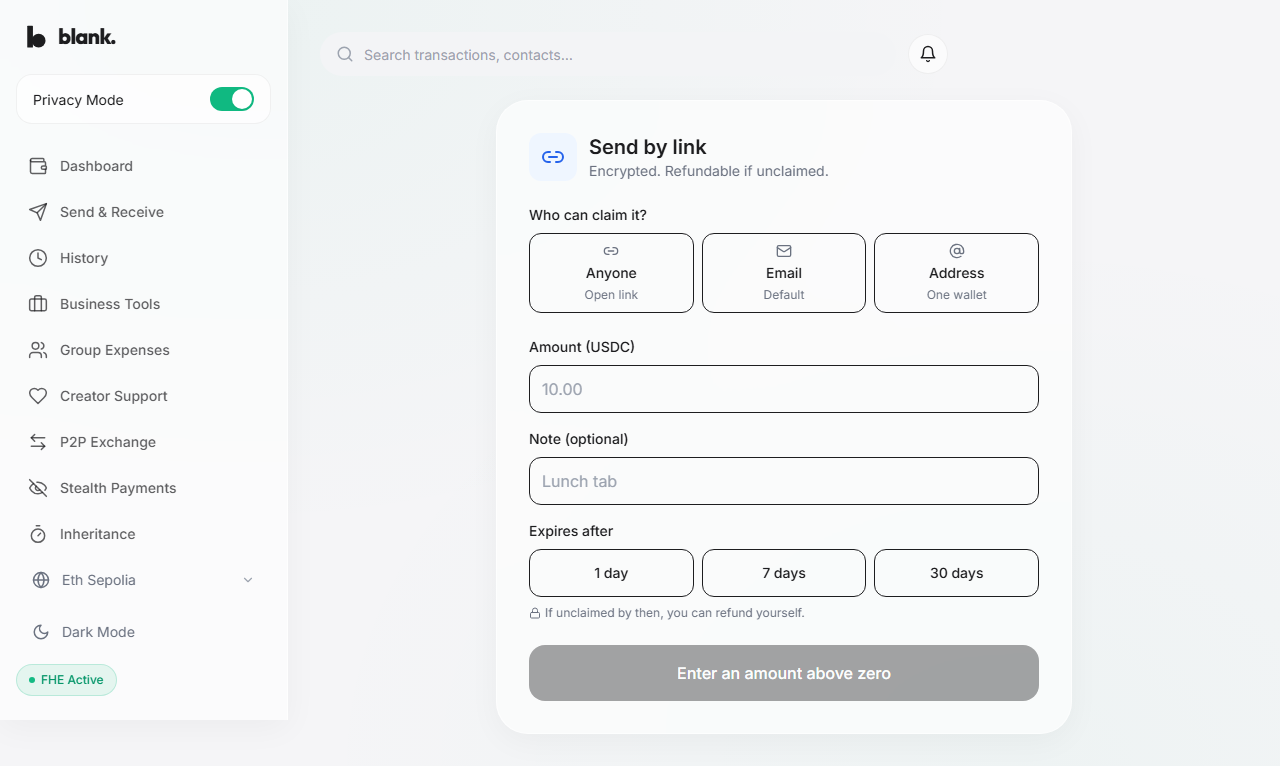Viewport: 1280px width, 766px height.
Task: Navigate to Group Expenses
Action: (143, 350)
